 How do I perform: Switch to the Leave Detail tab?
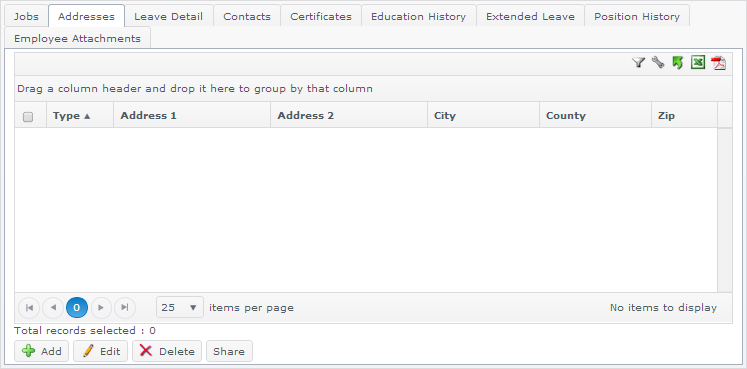(x=169, y=16)
